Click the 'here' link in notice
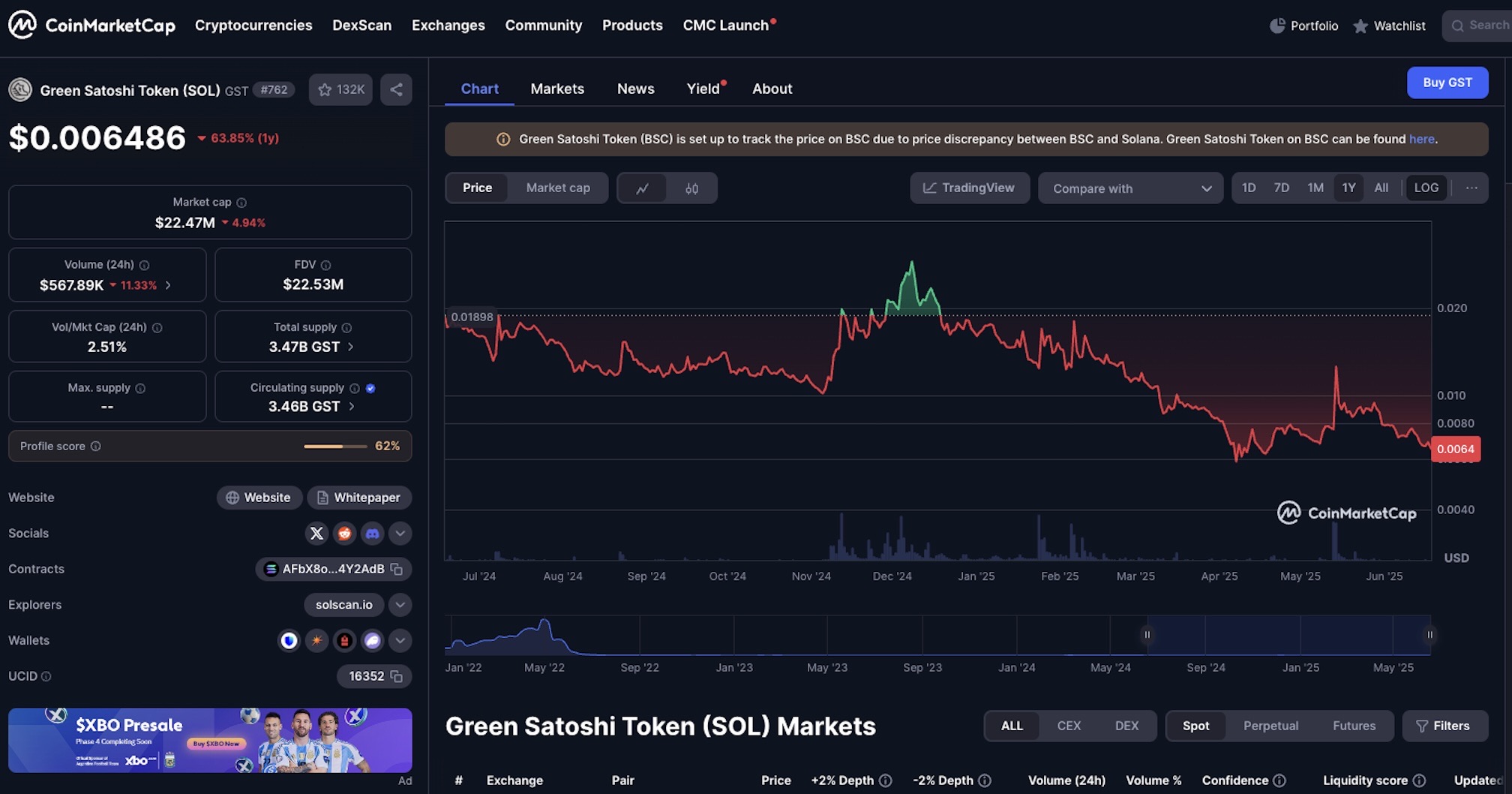This screenshot has height=794, width=1512. pos(1421,139)
